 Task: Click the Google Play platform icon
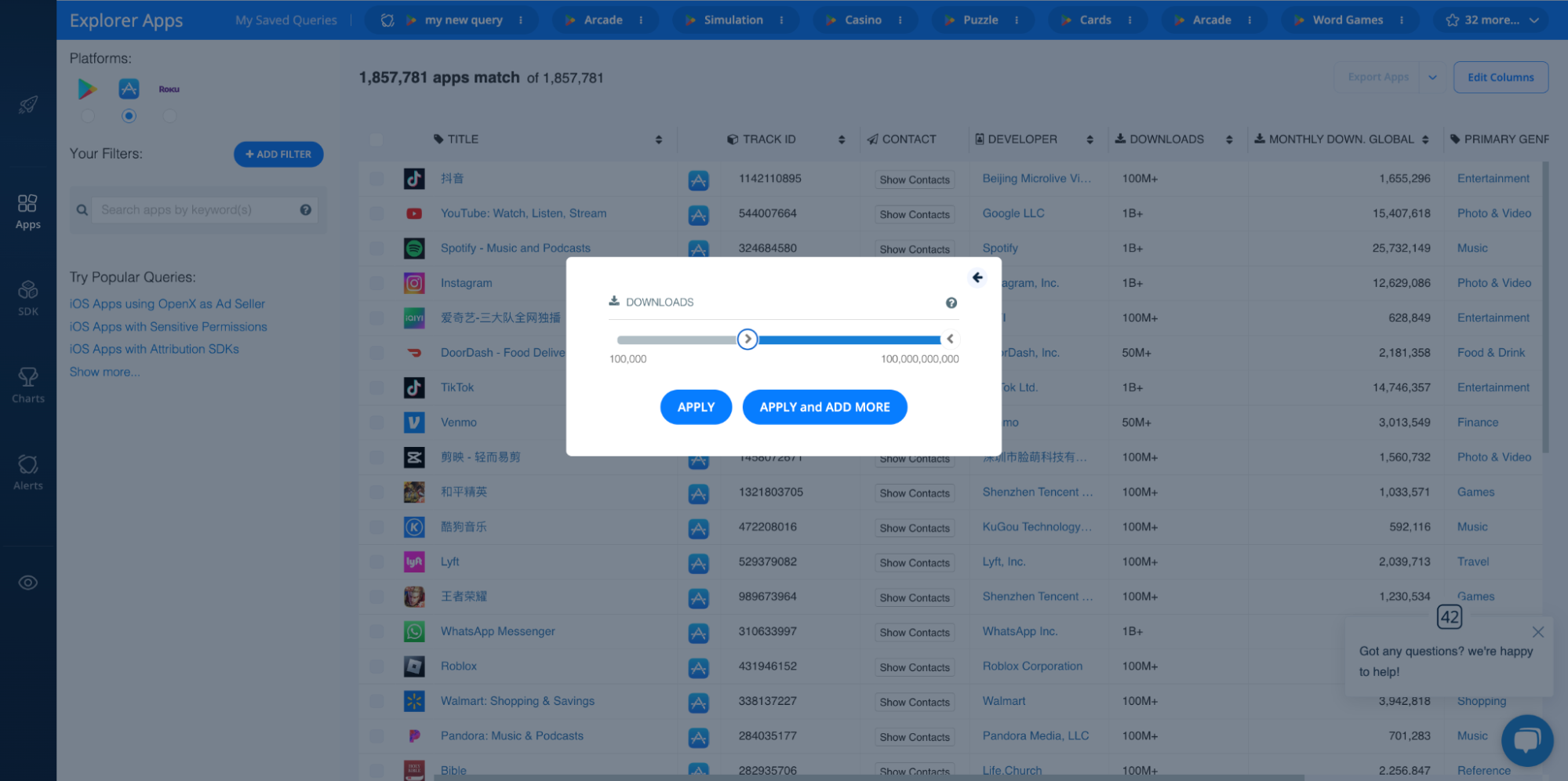87,89
